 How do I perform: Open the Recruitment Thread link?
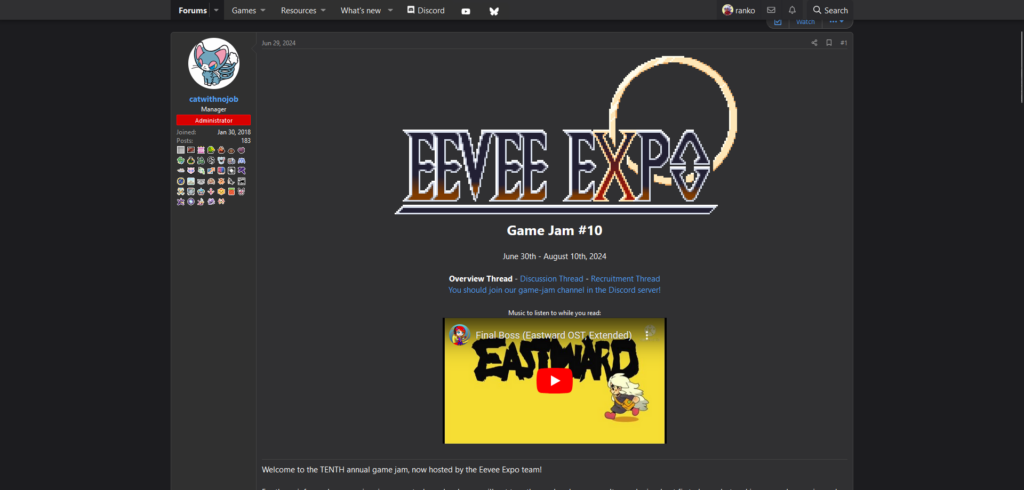coord(626,279)
